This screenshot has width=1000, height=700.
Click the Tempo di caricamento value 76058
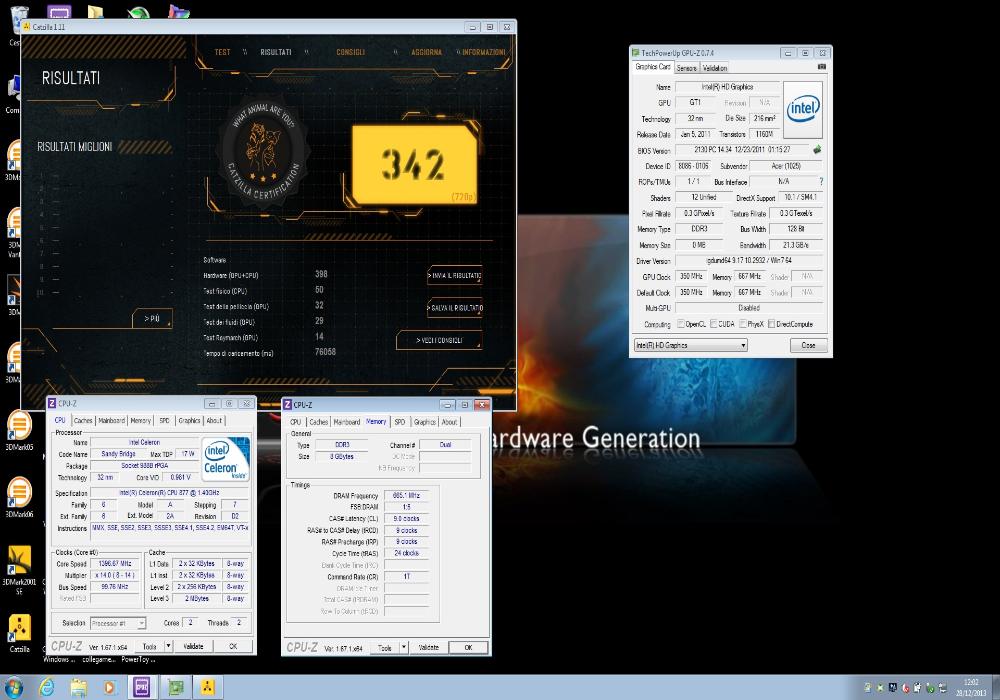[325, 352]
